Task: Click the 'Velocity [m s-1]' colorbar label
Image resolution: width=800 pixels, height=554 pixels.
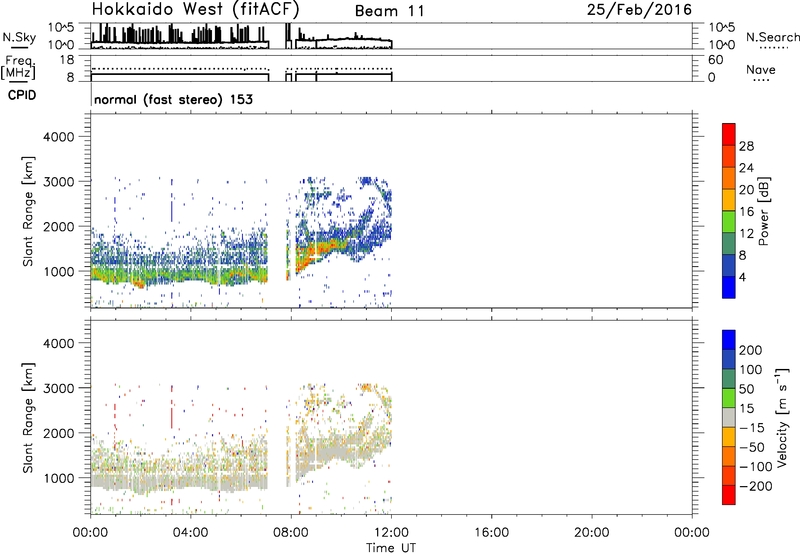Action: pyautogui.click(x=782, y=417)
